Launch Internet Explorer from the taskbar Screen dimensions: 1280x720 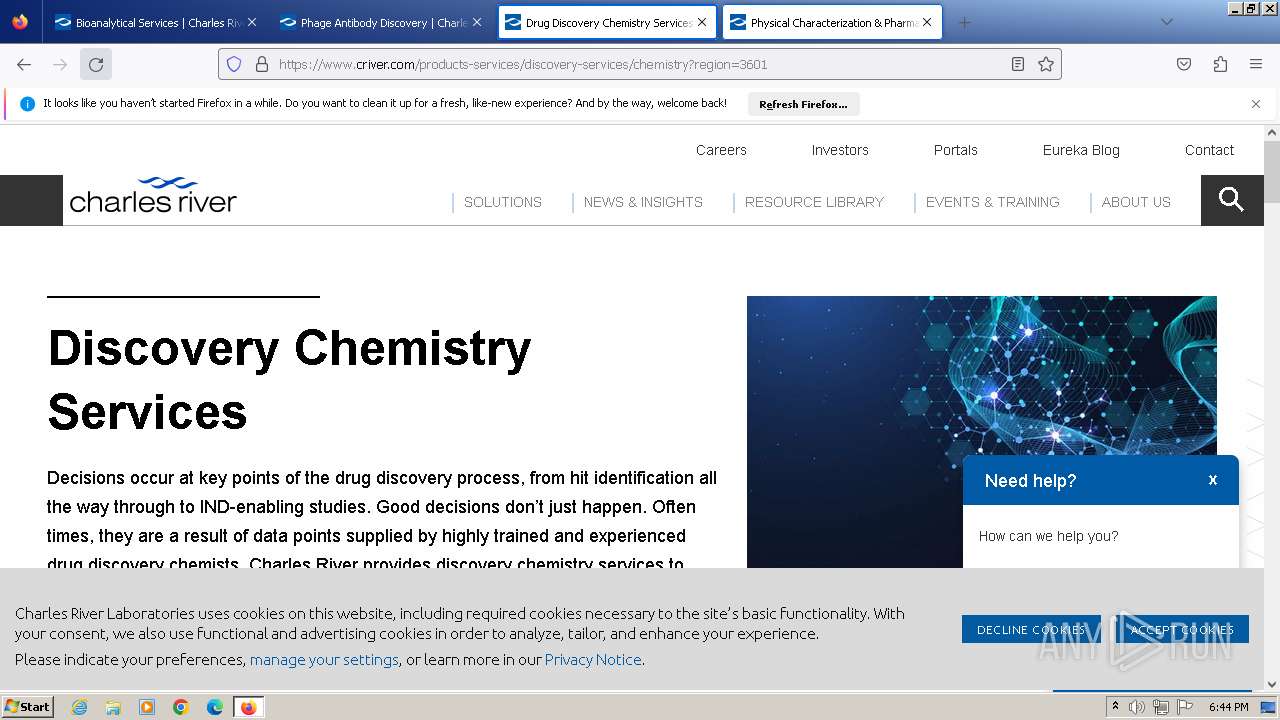pos(79,707)
